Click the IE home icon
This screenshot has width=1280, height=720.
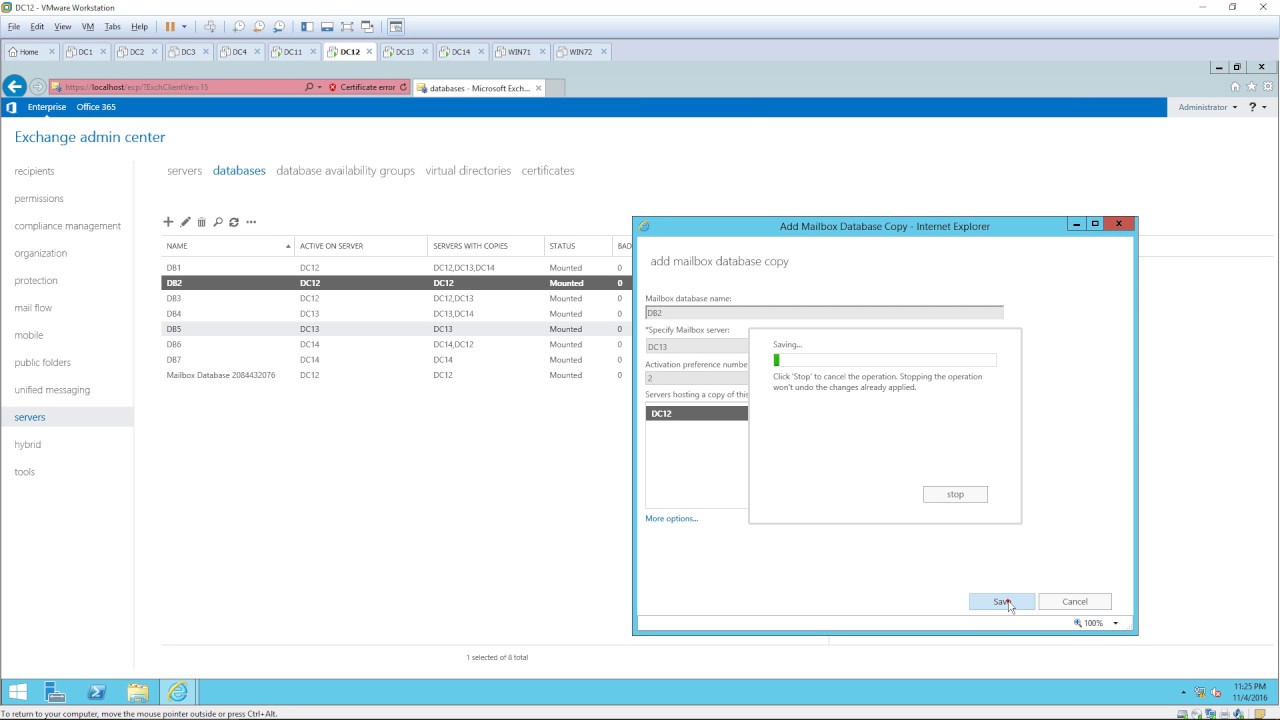(x=1236, y=87)
